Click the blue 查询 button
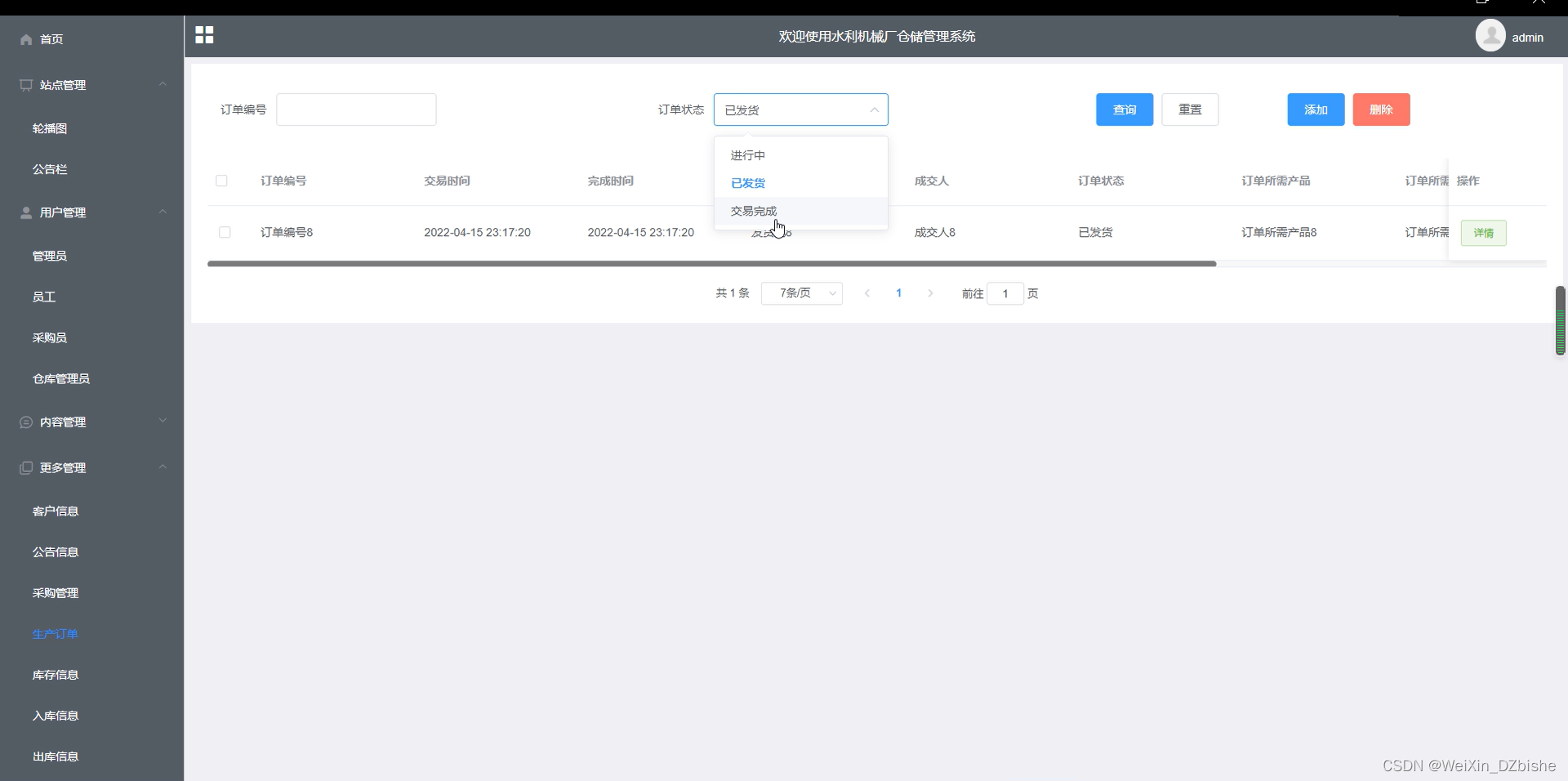The height and width of the screenshot is (781, 1568). (x=1125, y=109)
